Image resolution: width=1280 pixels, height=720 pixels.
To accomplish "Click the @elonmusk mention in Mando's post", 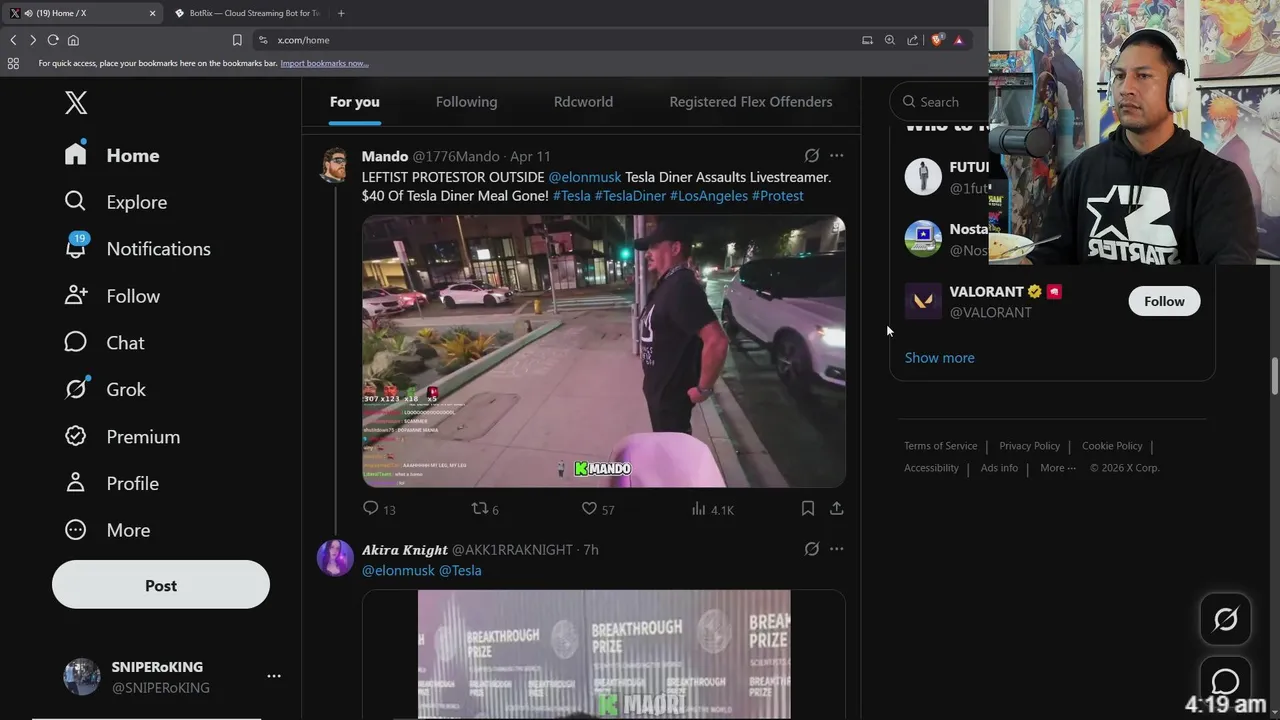I will click(585, 177).
